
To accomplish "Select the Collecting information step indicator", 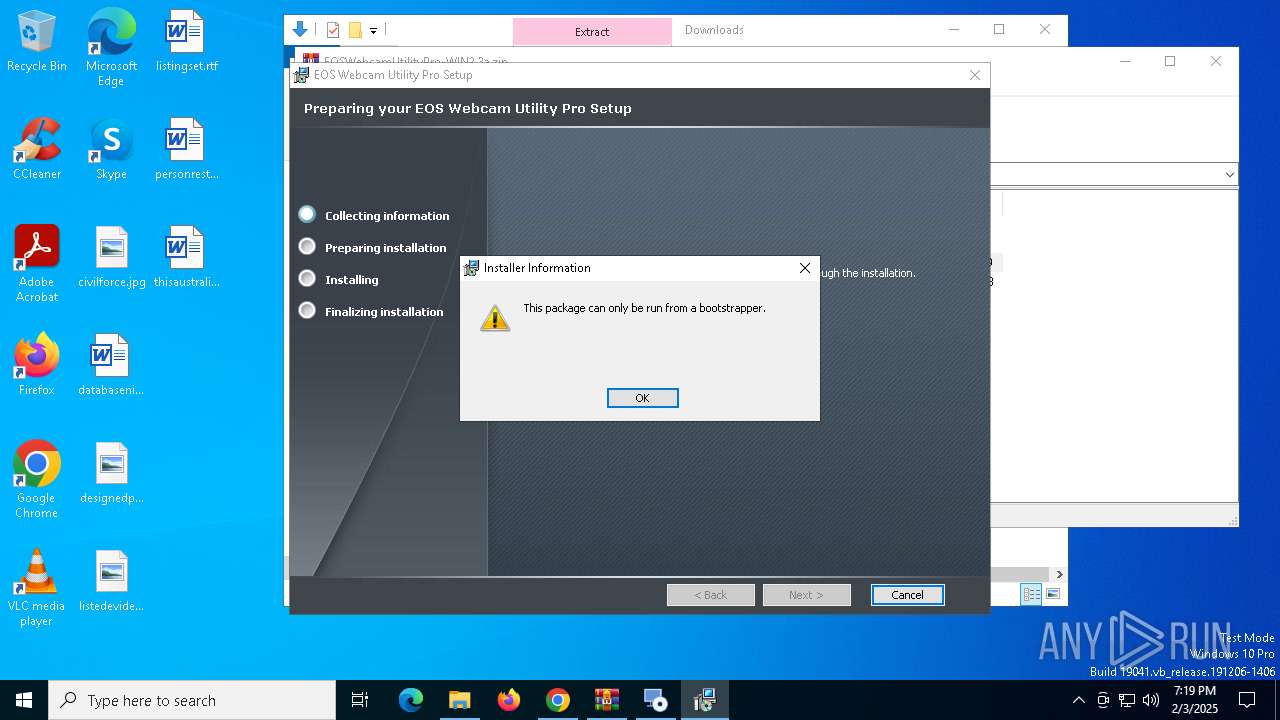I will pyautogui.click(x=307, y=214).
